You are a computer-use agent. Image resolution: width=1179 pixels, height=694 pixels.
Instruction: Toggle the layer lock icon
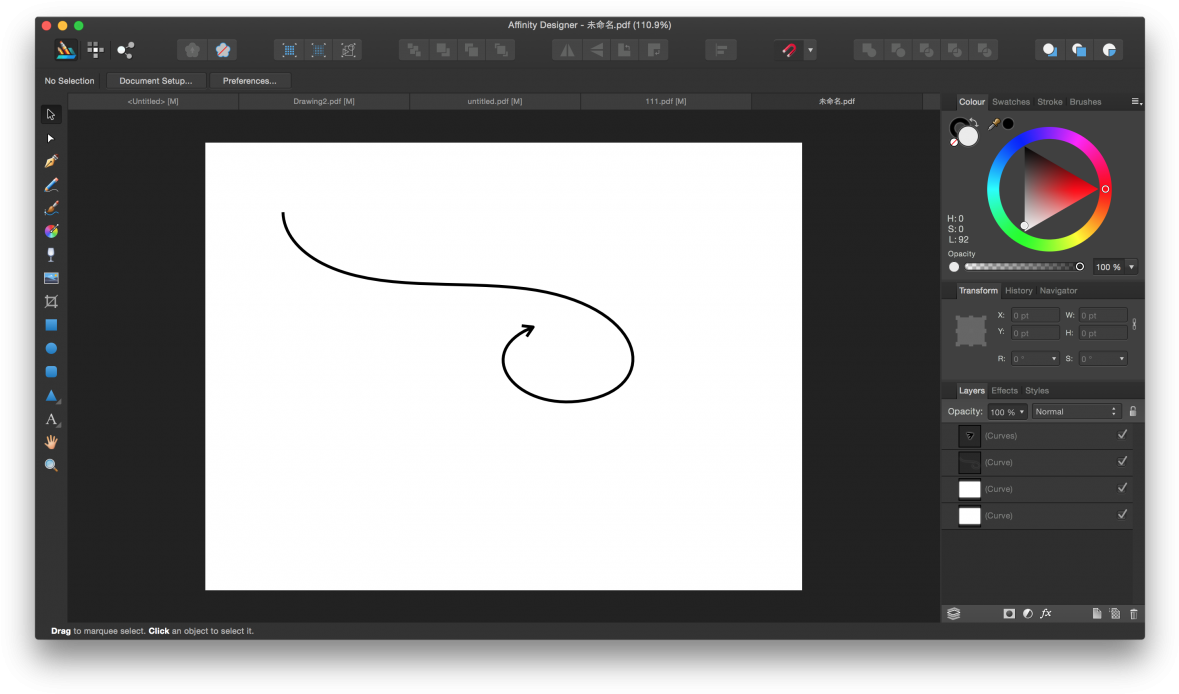[x=1132, y=411]
